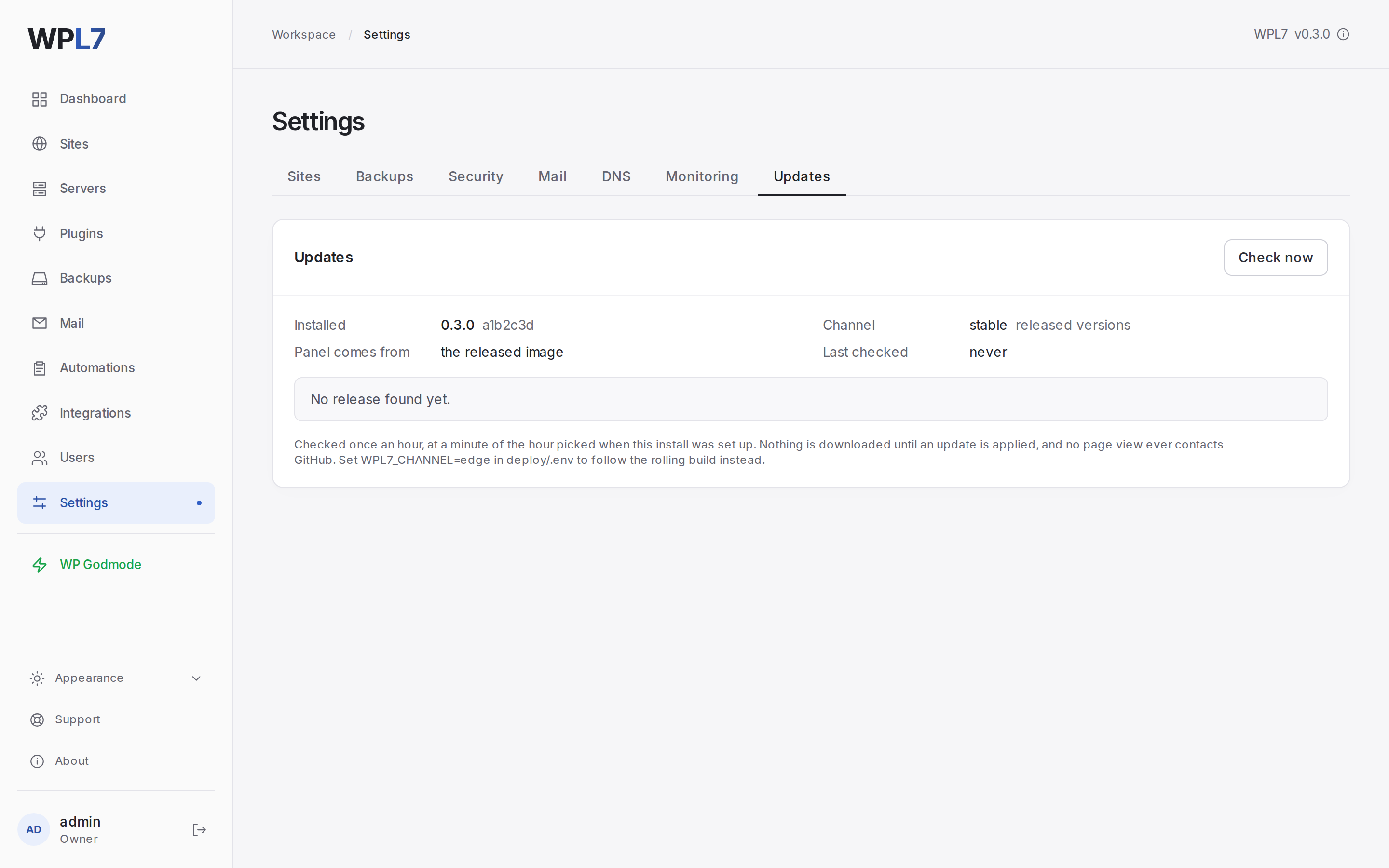This screenshot has width=1389, height=868.
Task: Click the Sites globe icon
Action: point(39,144)
